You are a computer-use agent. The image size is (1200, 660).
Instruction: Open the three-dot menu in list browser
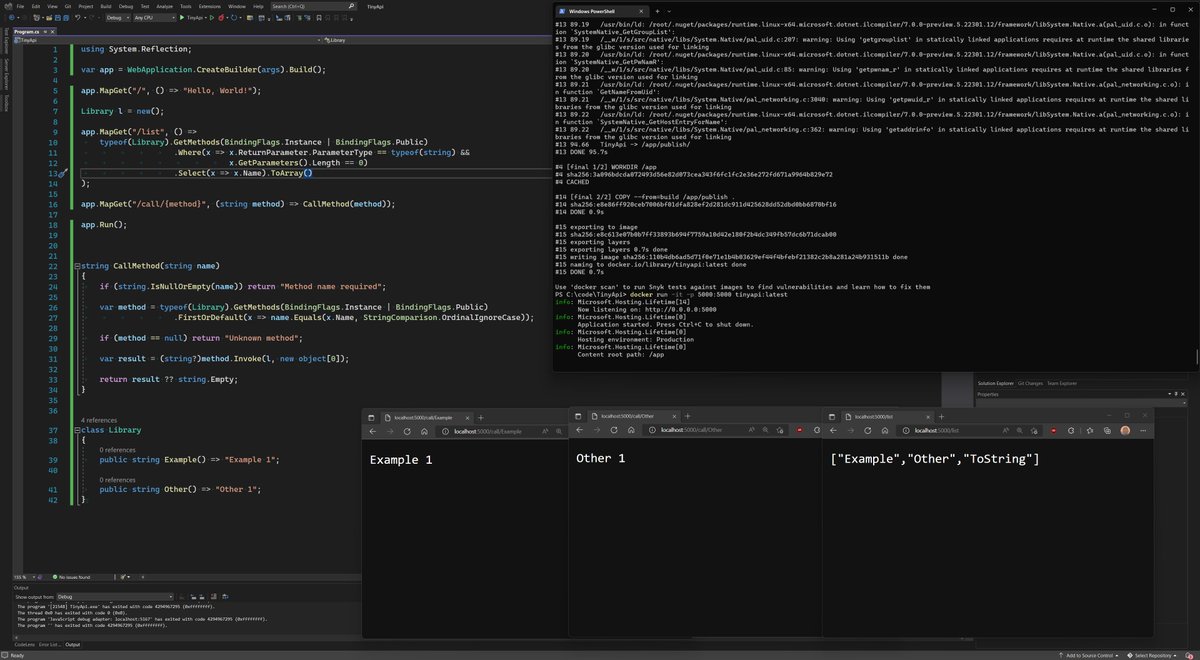1143,430
